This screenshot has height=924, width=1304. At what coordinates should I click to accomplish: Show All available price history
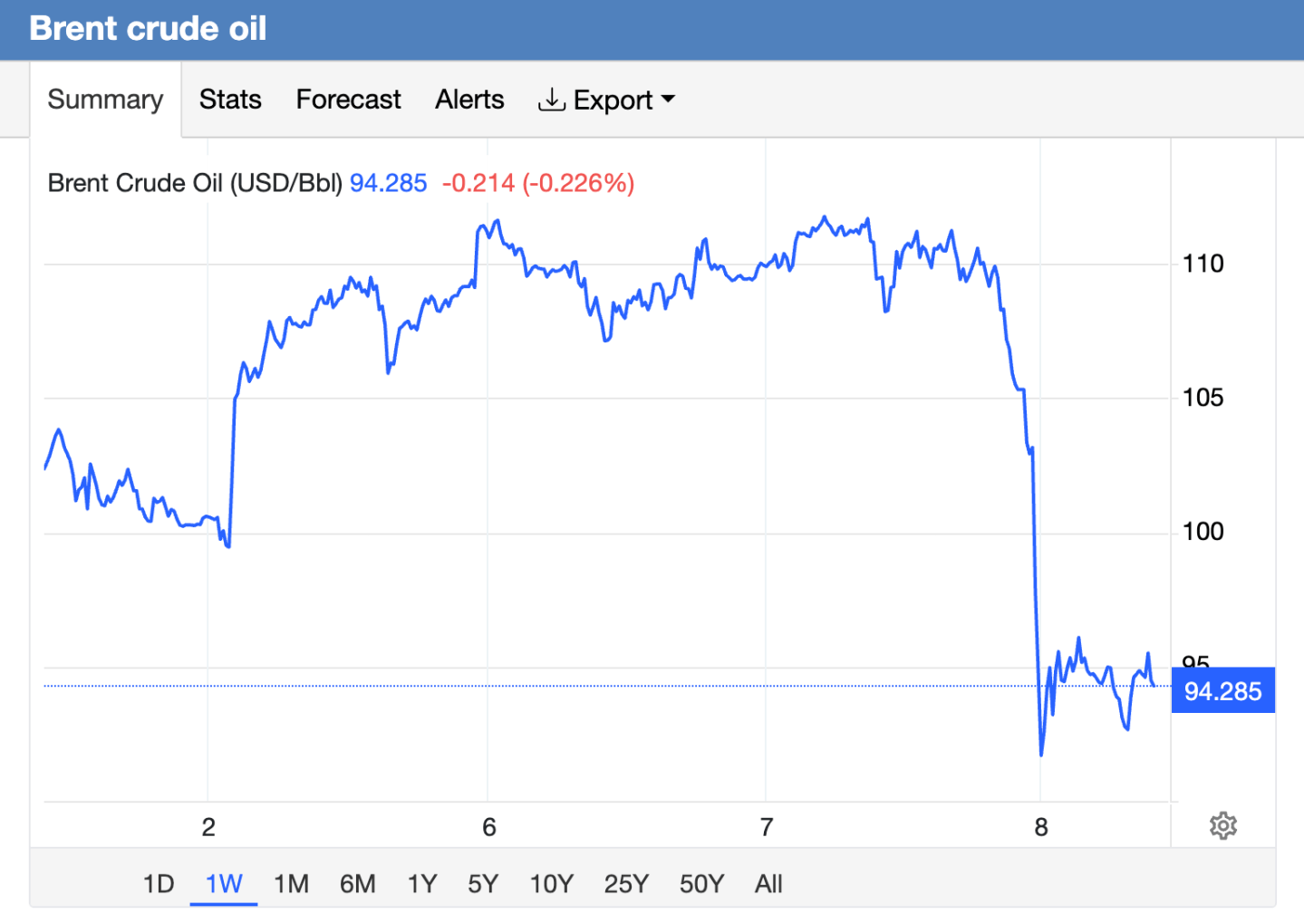point(768,883)
